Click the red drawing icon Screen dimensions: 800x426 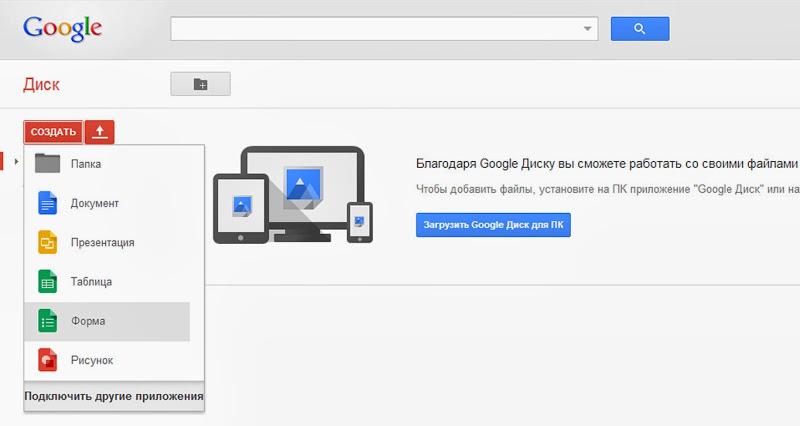[x=47, y=360]
